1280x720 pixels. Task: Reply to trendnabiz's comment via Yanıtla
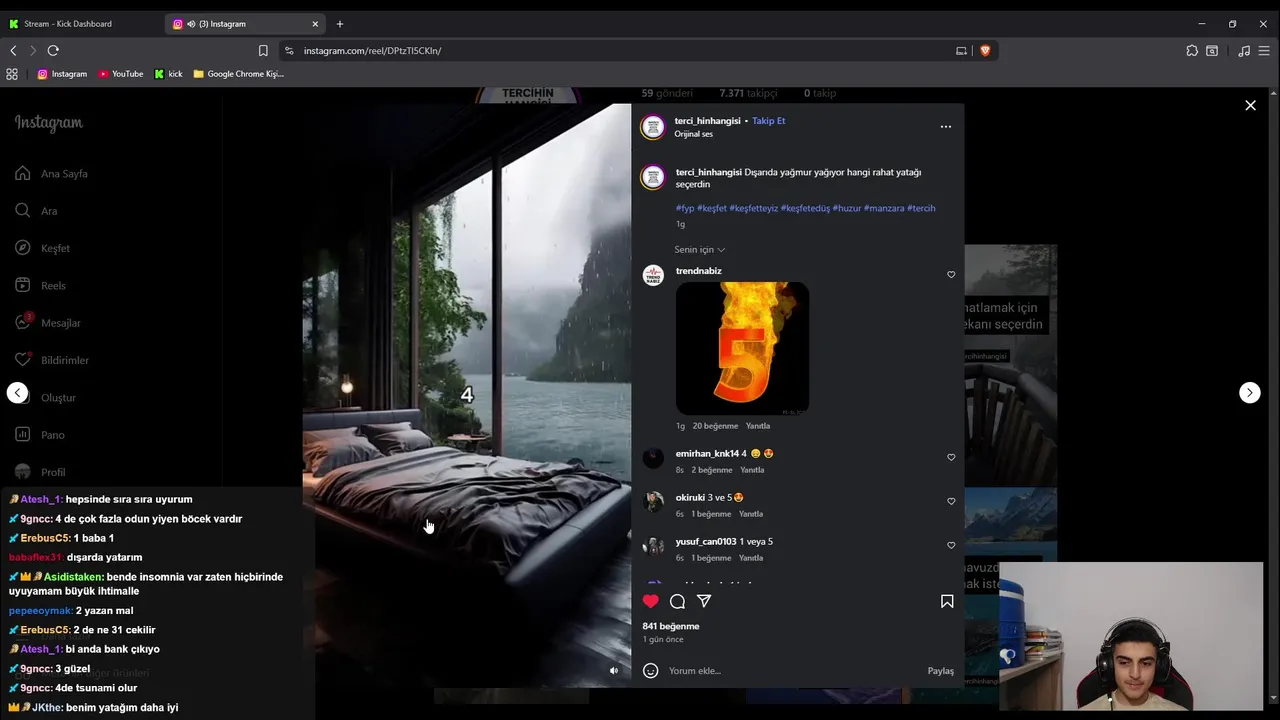click(757, 426)
